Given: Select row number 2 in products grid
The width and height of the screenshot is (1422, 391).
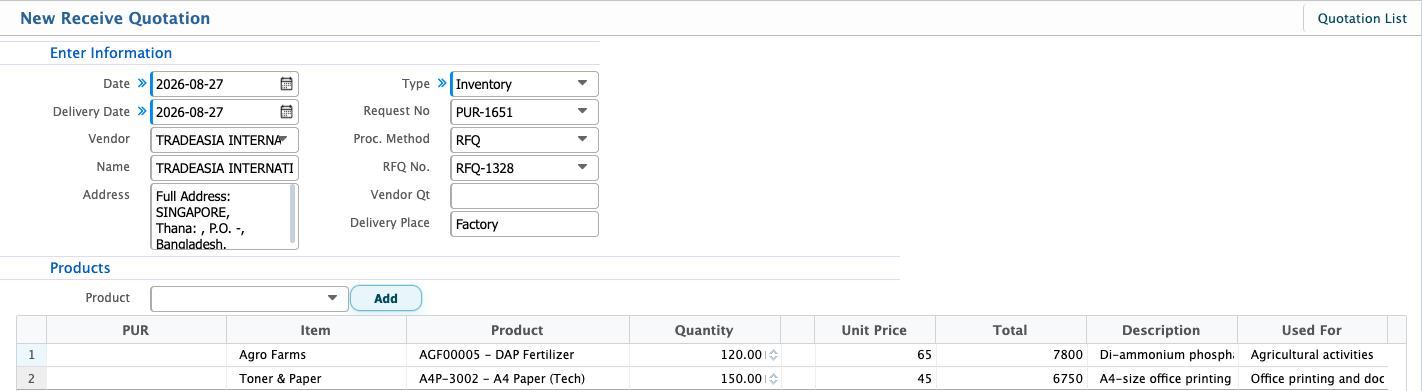Looking at the screenshot, I should click(x=32, y=379).
